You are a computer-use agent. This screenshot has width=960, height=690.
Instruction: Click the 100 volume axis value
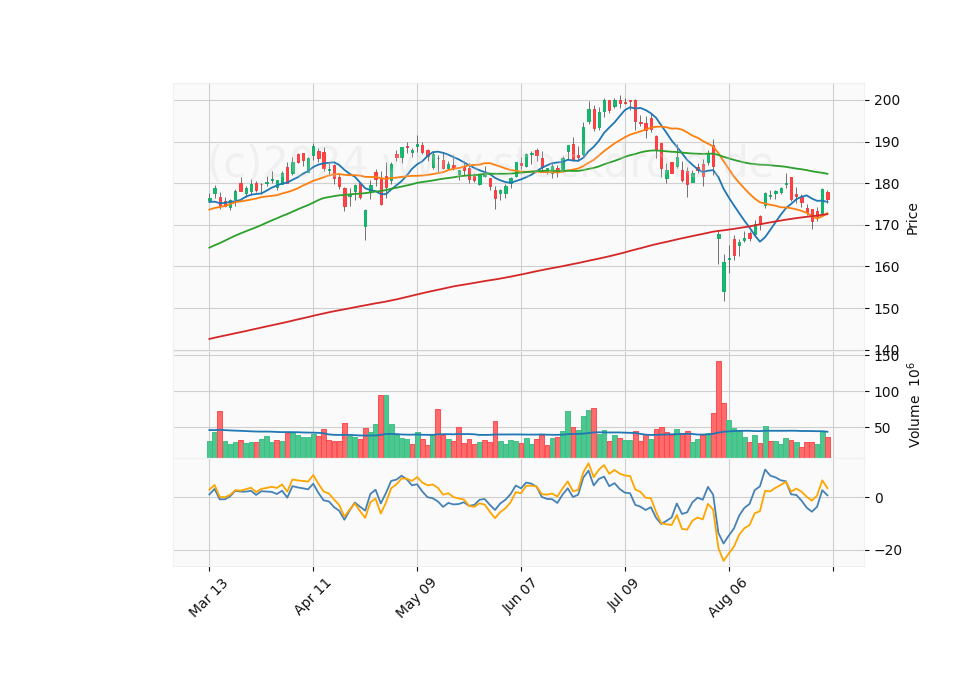click(887, 392)
